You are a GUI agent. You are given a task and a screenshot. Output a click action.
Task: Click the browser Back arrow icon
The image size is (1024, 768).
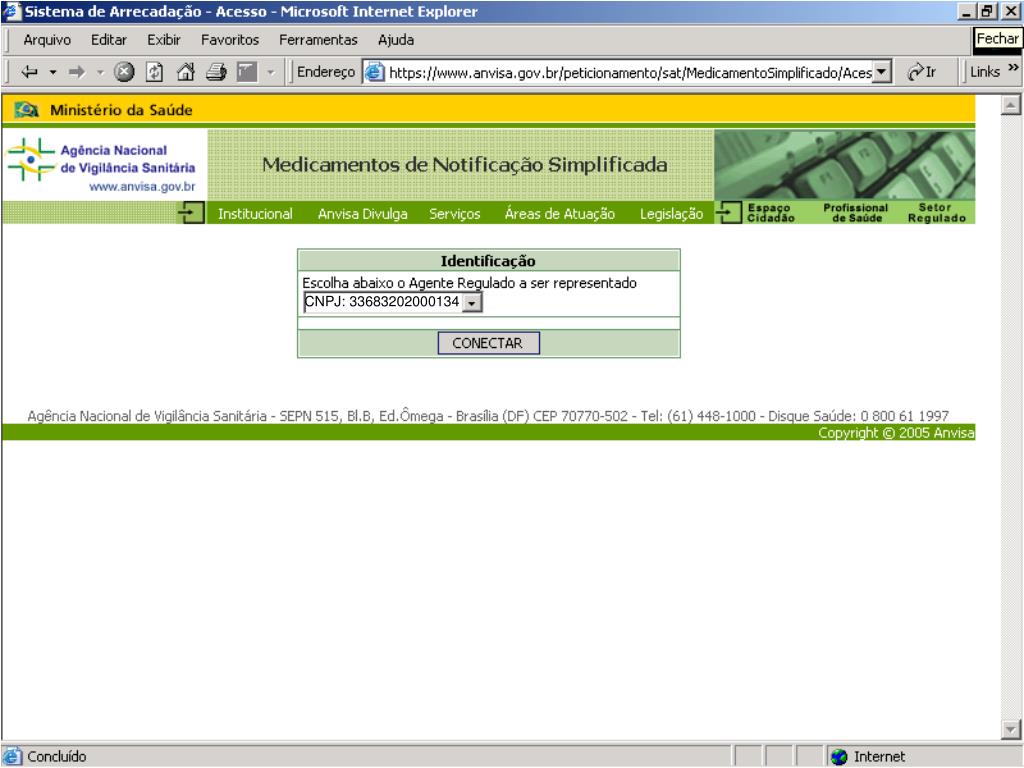pos(29,72)
